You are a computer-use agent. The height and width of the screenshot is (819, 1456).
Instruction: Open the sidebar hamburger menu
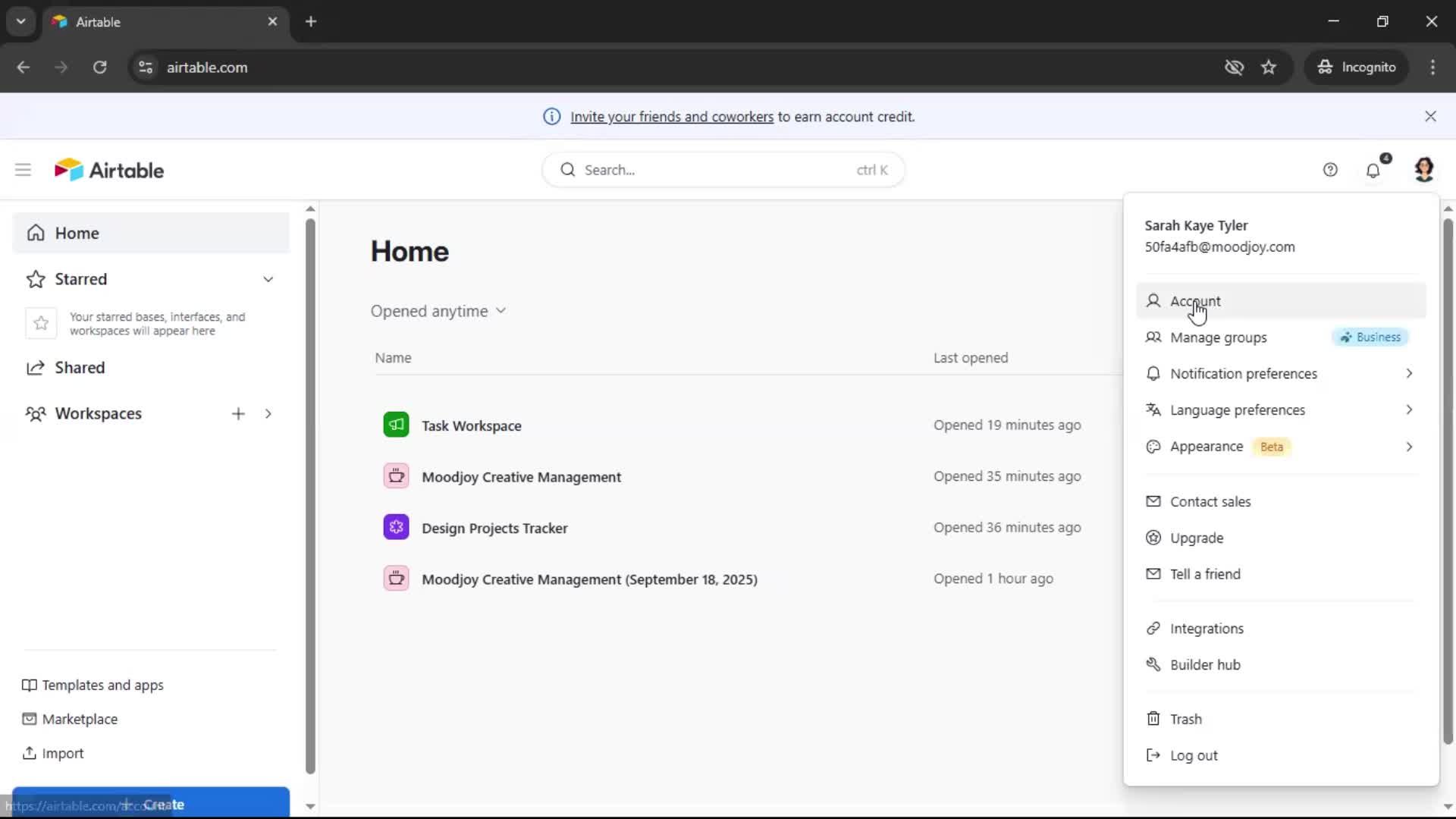(x=23, y=170)
